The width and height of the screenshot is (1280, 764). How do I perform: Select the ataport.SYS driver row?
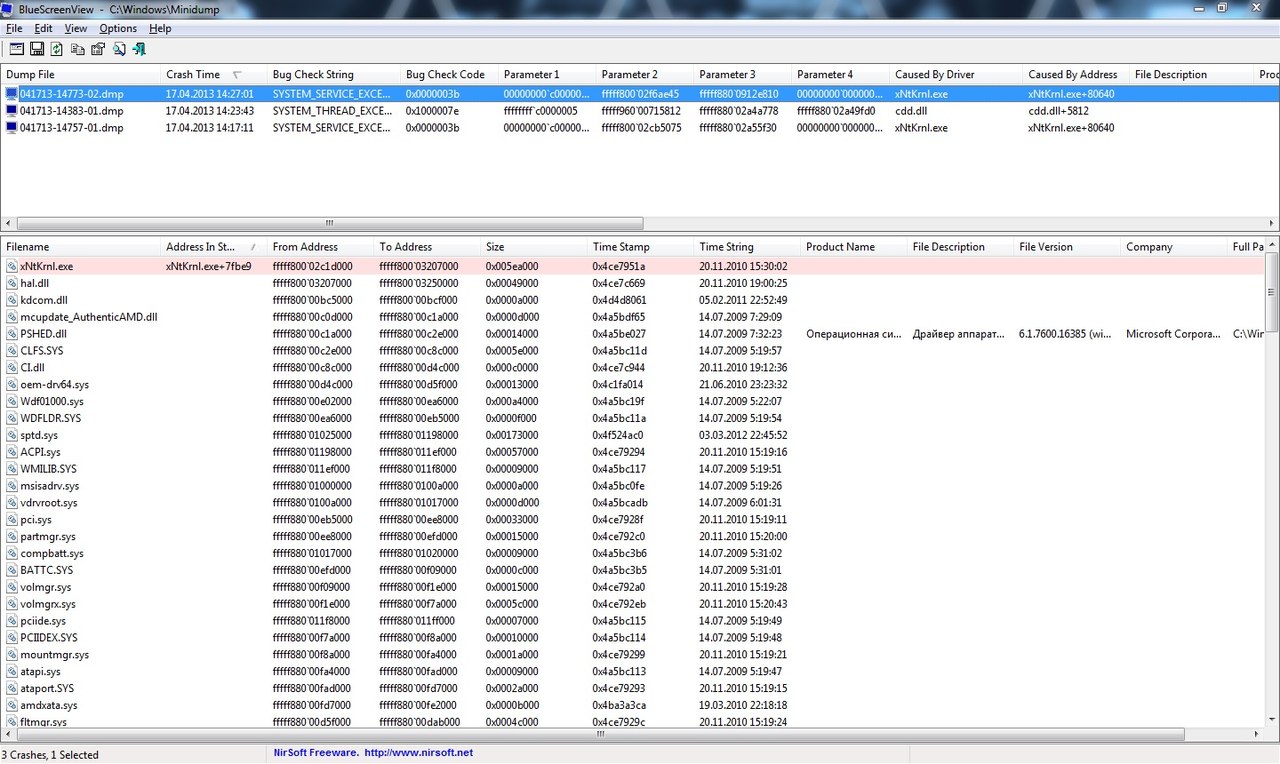[632, 689]
